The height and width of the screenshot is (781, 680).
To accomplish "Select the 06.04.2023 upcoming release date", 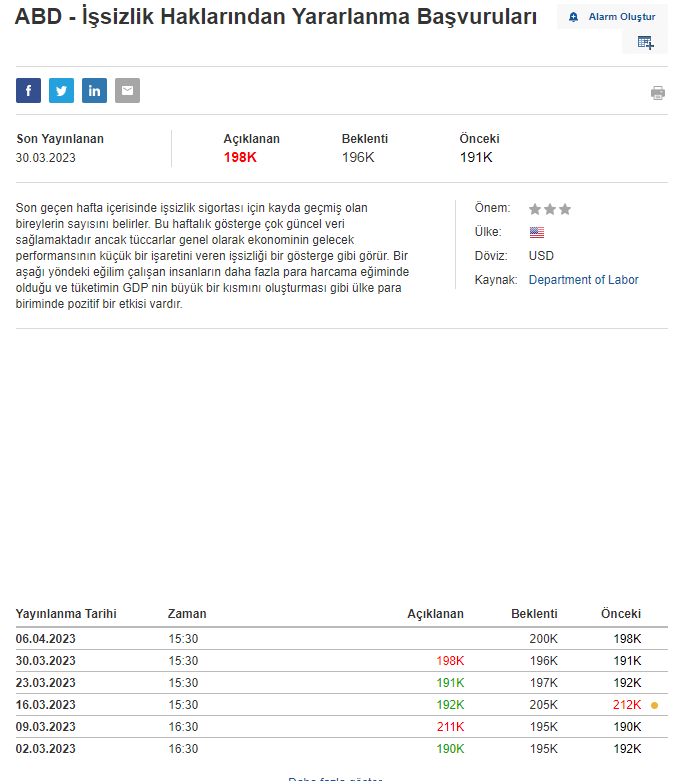I will 46,638.
